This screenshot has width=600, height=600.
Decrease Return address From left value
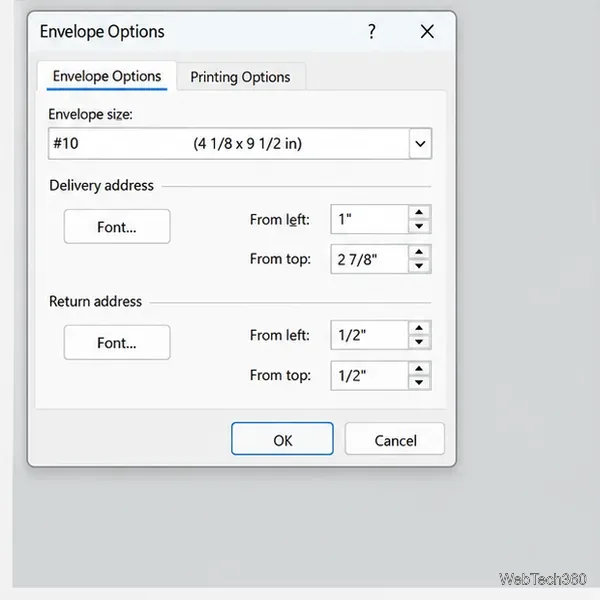point(419,342)
